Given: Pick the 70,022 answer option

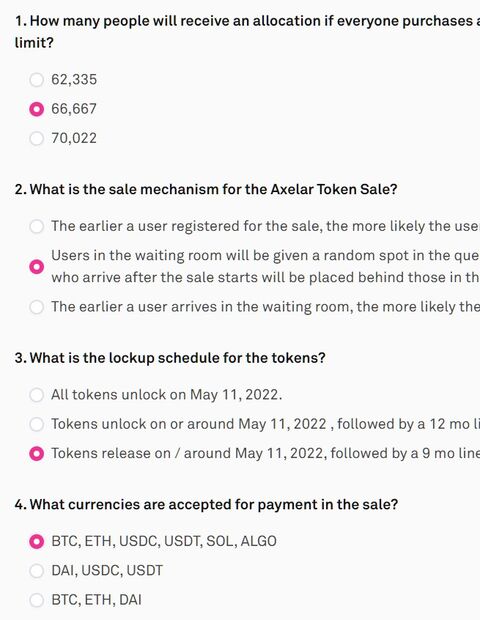Looking at the screenshot, I should coord(36,138).
